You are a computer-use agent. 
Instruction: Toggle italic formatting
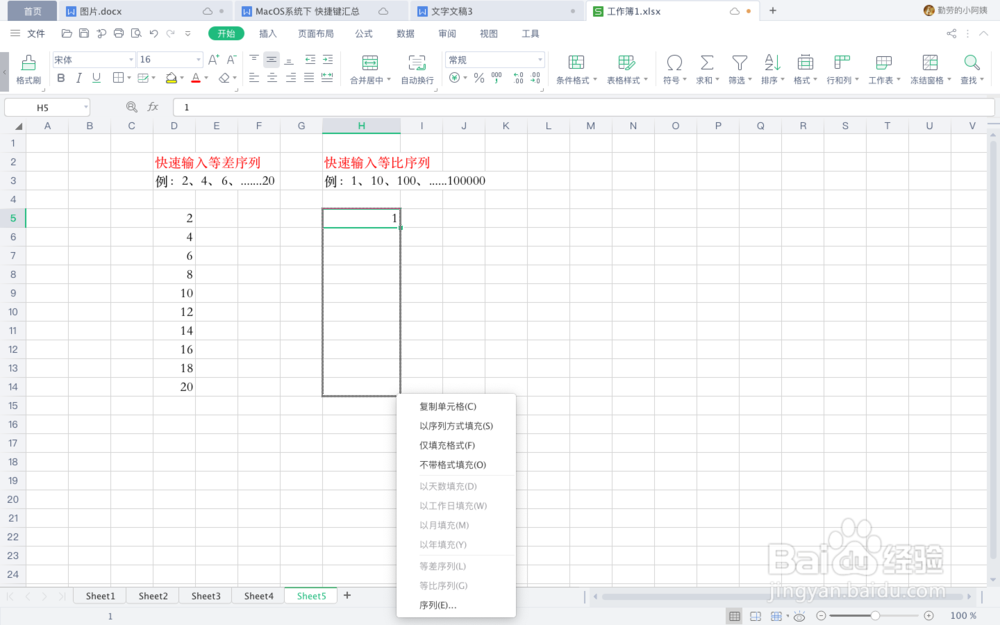pyautogui.click(x=78, y=78)
